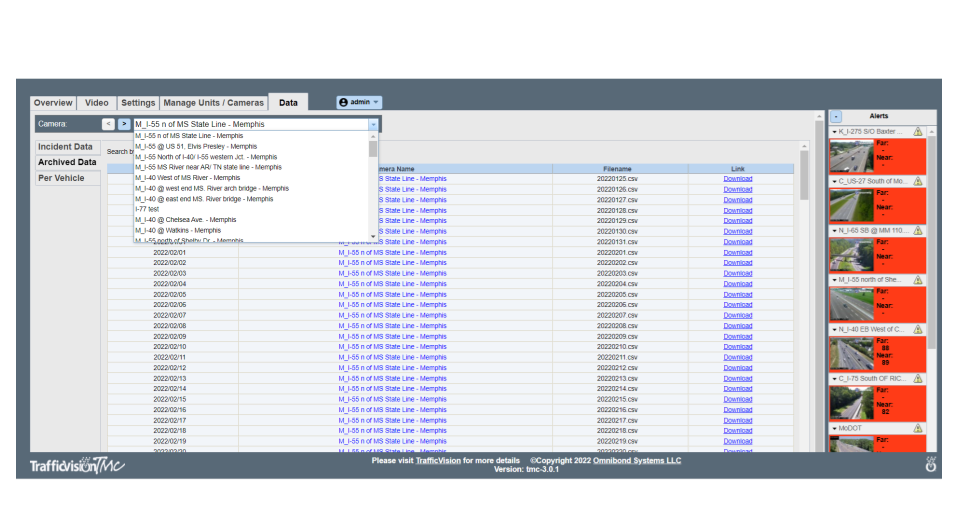Image resolution: width=953 pixels, height=518 pixels.
Task: Open the N_I-40 EB West camera thumbnail
Action: point(852,353)
